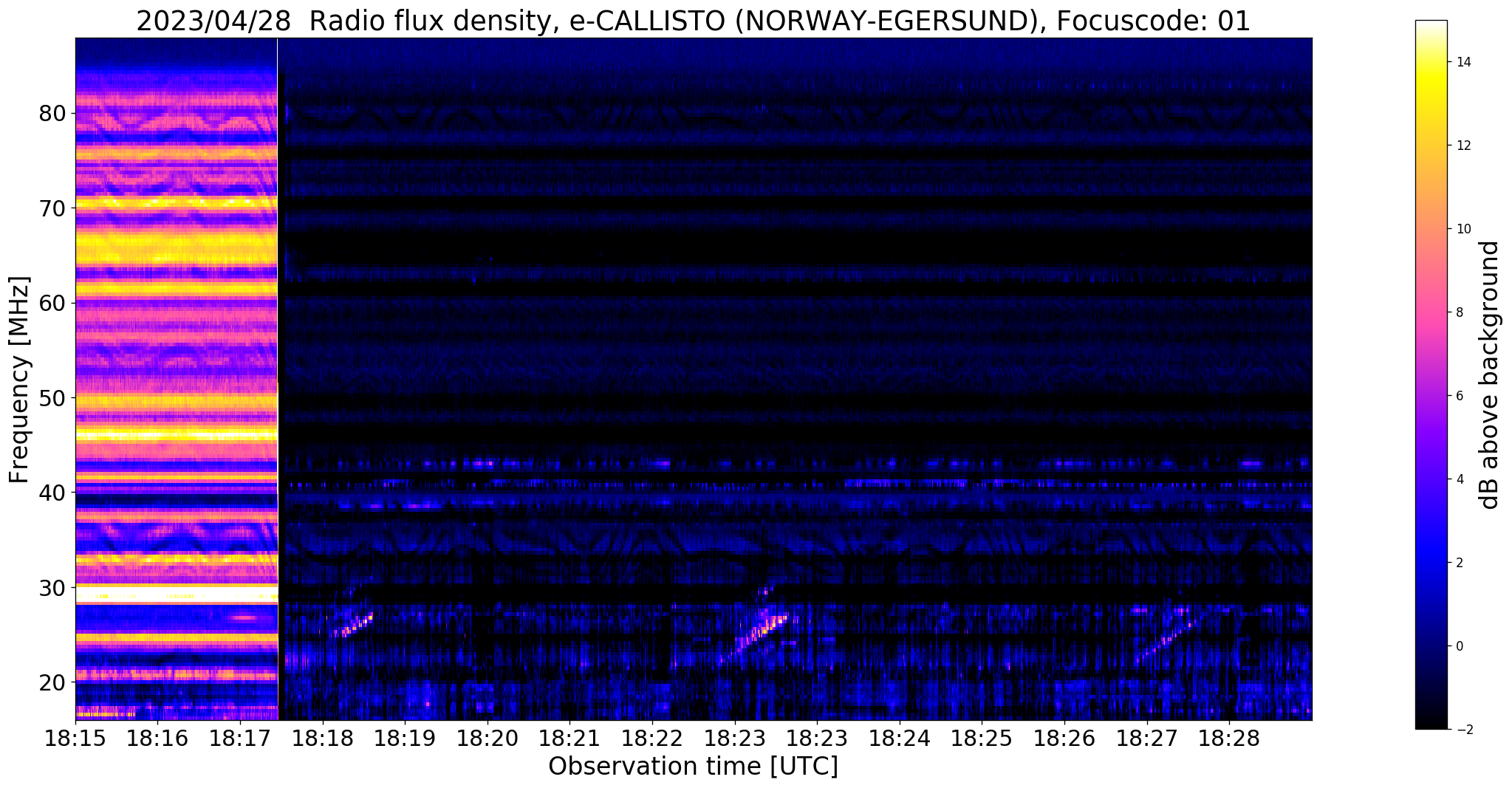Click the 18:28 time tick label

tap(1229, 738)
